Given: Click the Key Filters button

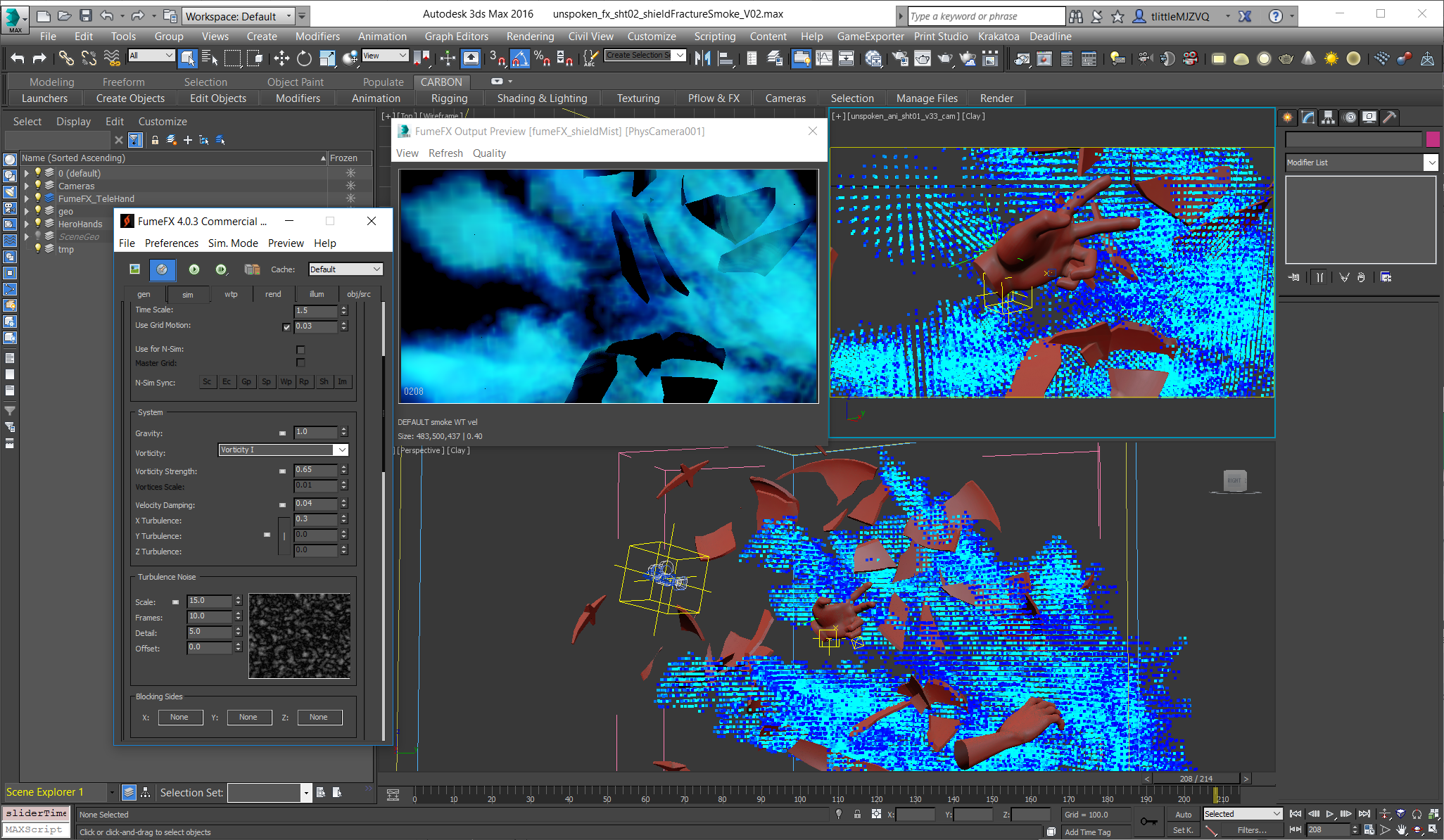Looking at the screenshot, I should (x=1251, y=830).
